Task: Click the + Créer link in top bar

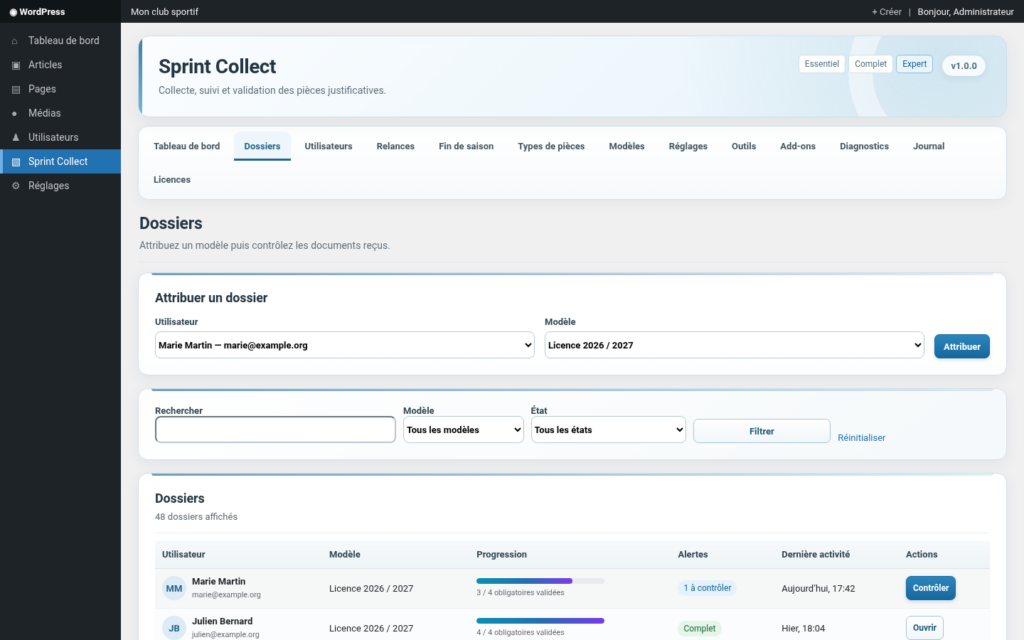Action: click(886, 12)
